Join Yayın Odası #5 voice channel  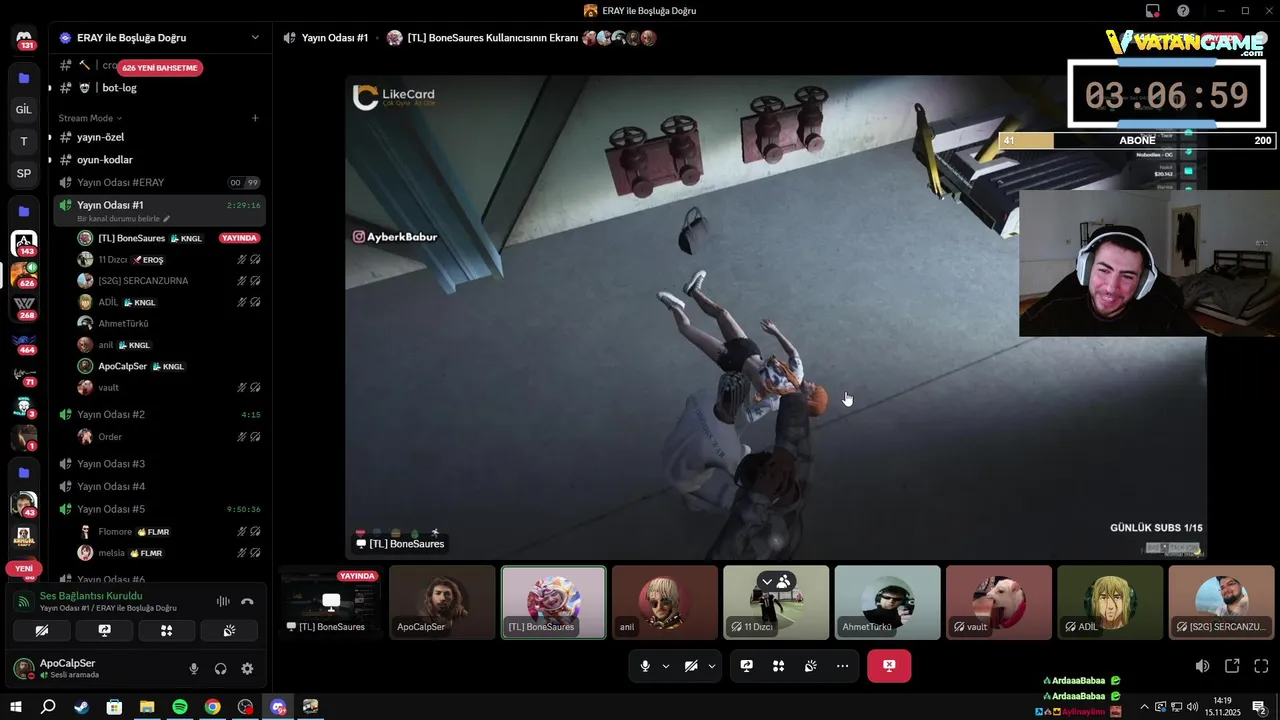point(160,509)
